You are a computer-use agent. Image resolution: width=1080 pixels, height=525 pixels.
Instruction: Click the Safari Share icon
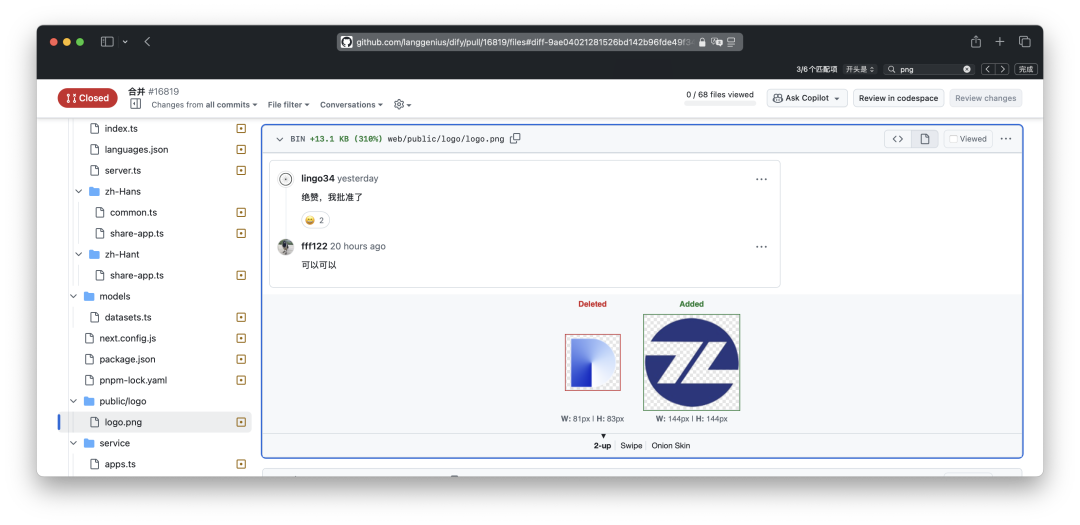click(x=975, y=42)
